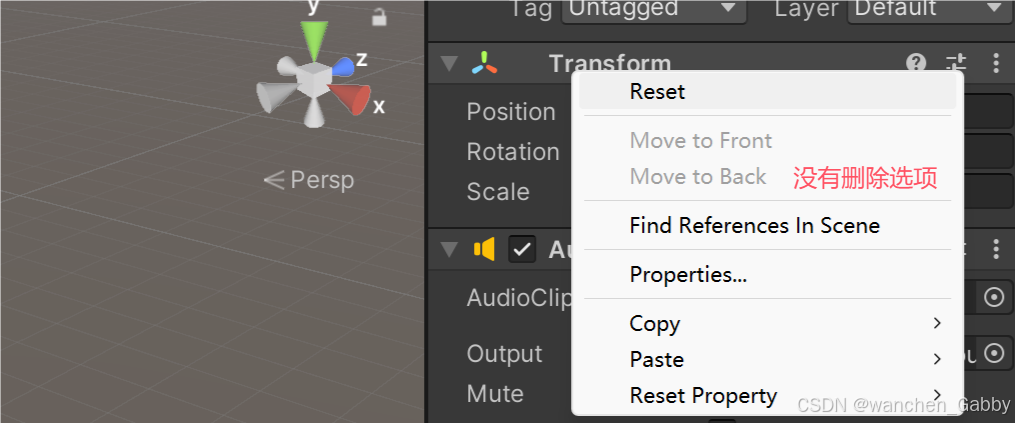Switch Persp view to orthographic
The height and width of the screenshot is (423, 1015).
309,180
